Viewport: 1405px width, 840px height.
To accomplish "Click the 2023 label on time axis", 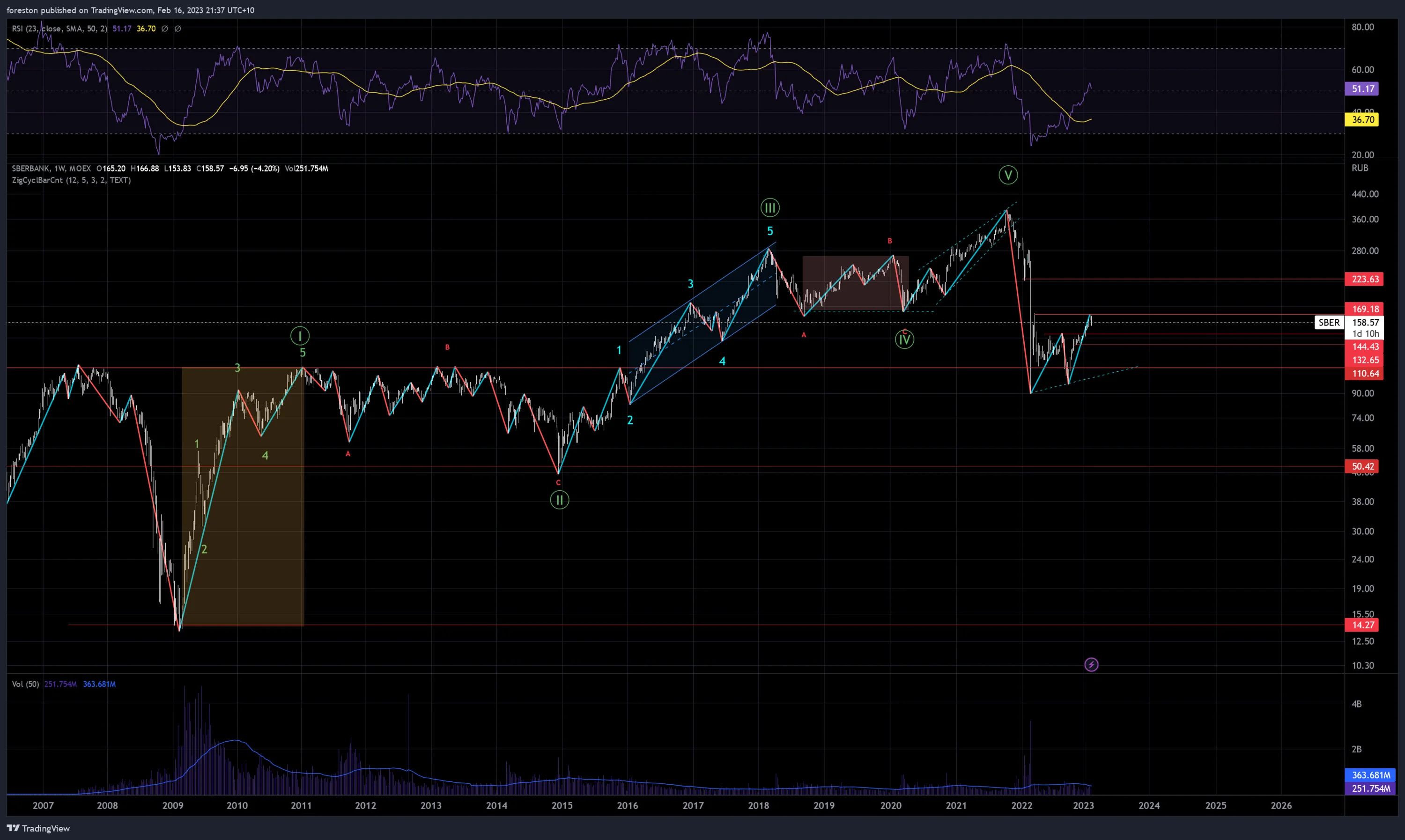I will point(1083,805).
